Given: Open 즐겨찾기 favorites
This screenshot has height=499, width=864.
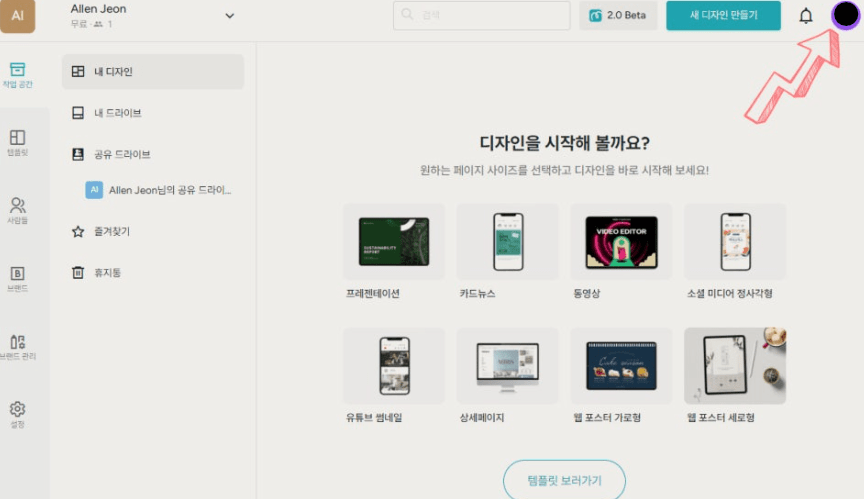Looking at the screenshot, I should [x=153, y=231].
